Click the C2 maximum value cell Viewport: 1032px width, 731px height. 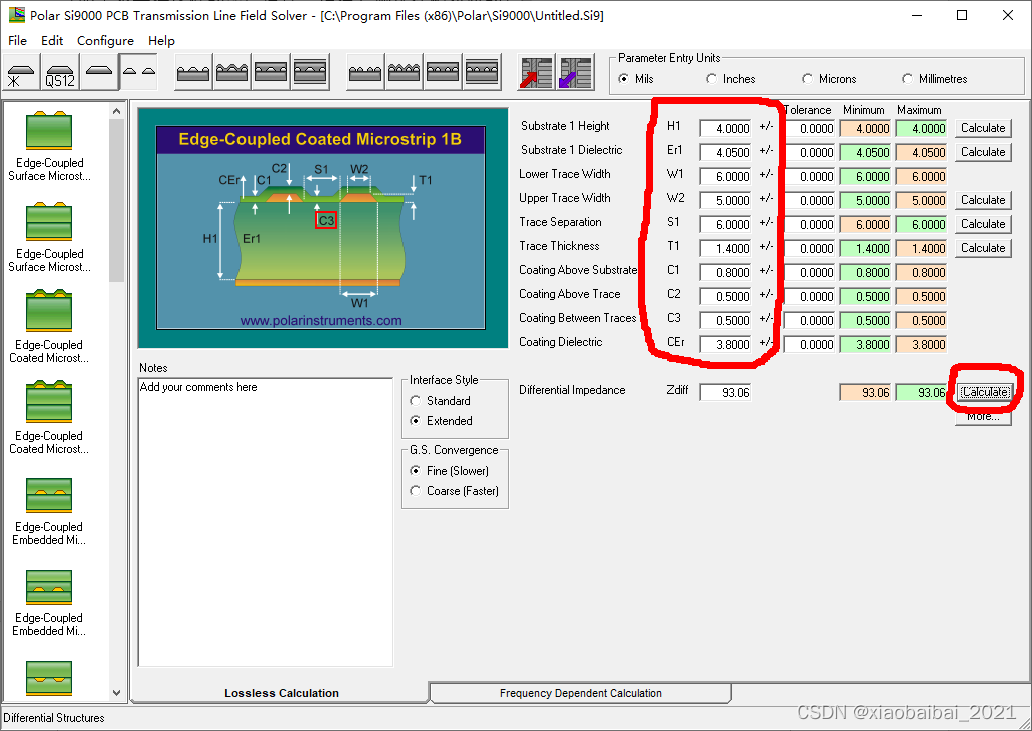point(921,297)
